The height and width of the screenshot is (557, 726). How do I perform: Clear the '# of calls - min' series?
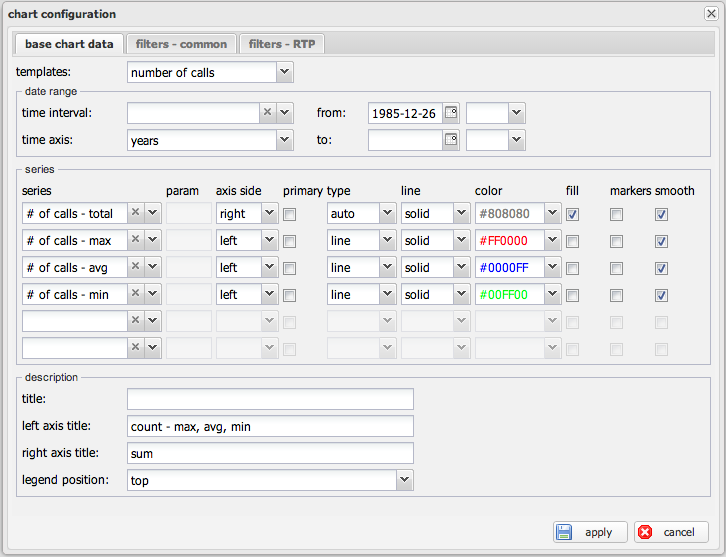click(135, 293)
